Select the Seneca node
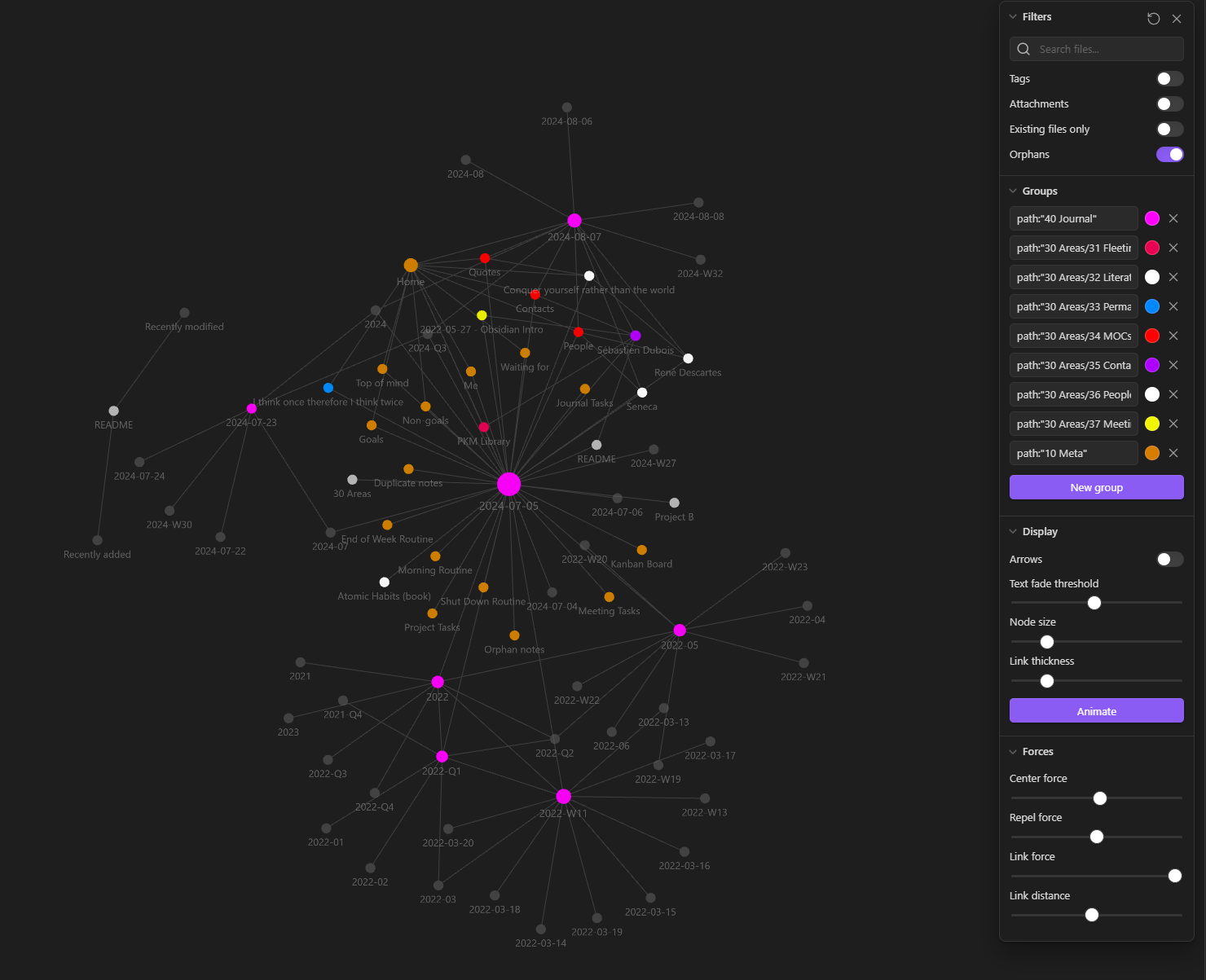 tap(642, 393)
